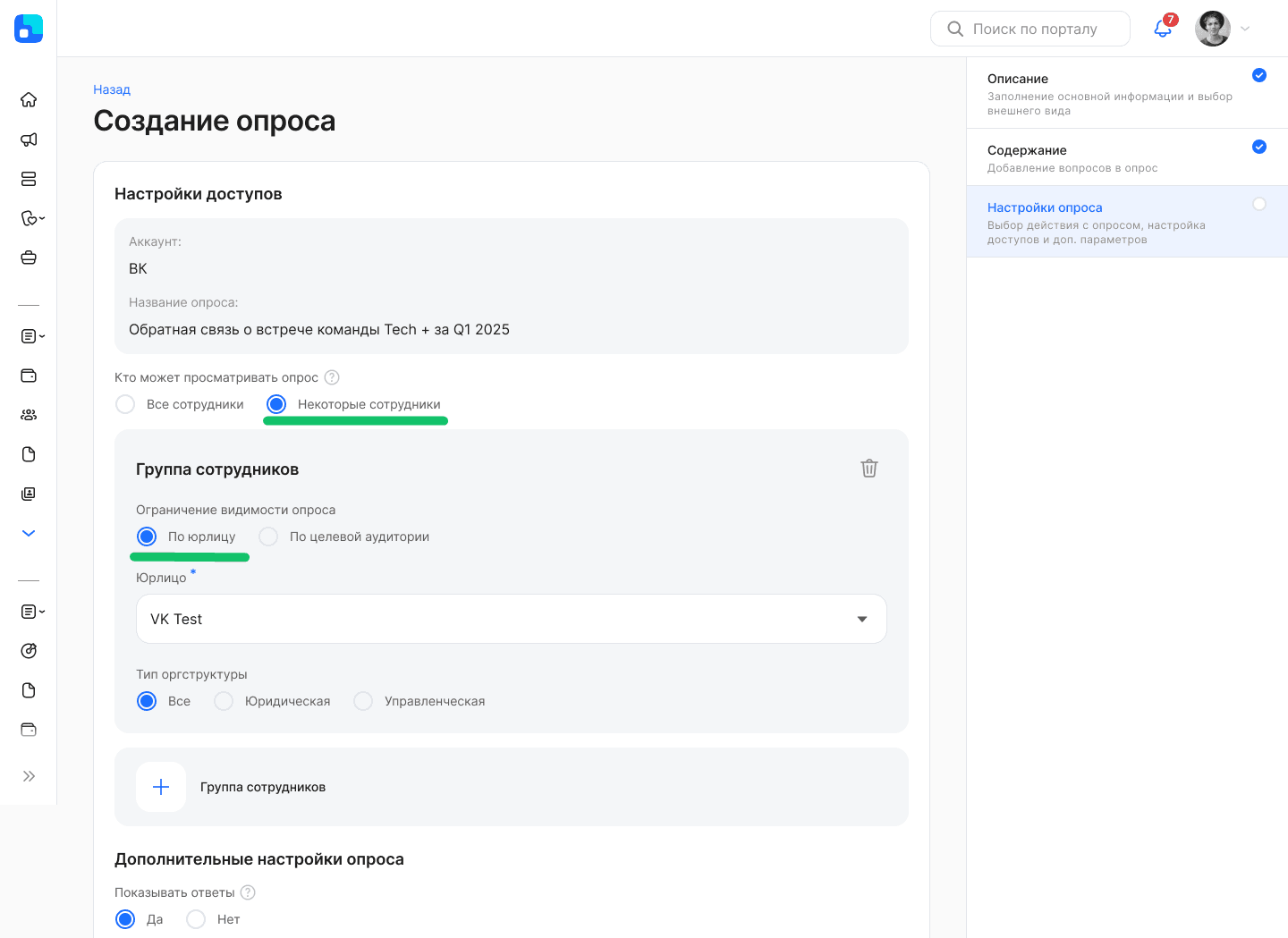Collapse sidebar section with blue chevron

[x=29, y=533]
